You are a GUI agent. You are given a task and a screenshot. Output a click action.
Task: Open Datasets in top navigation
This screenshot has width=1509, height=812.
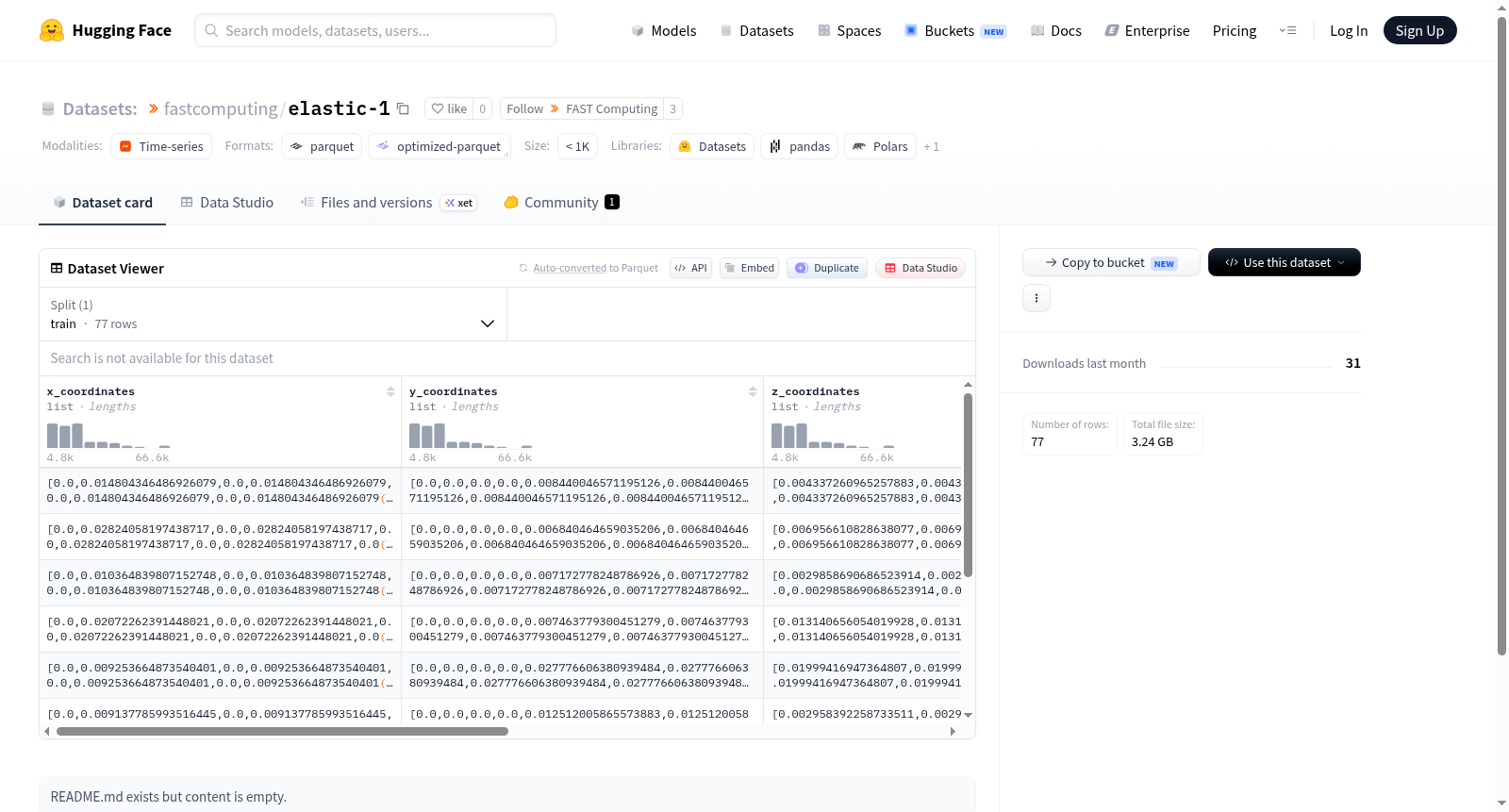click(x=757, y=30)
